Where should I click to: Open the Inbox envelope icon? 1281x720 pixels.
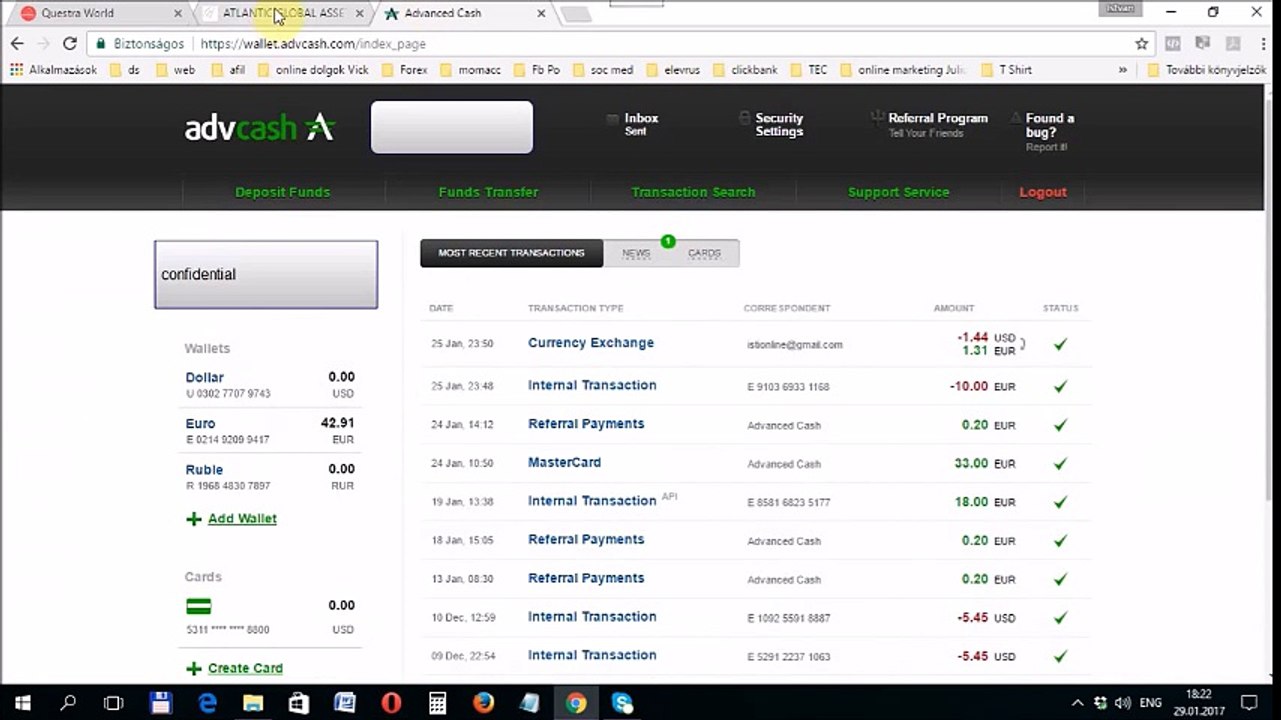tap(613, 119)
